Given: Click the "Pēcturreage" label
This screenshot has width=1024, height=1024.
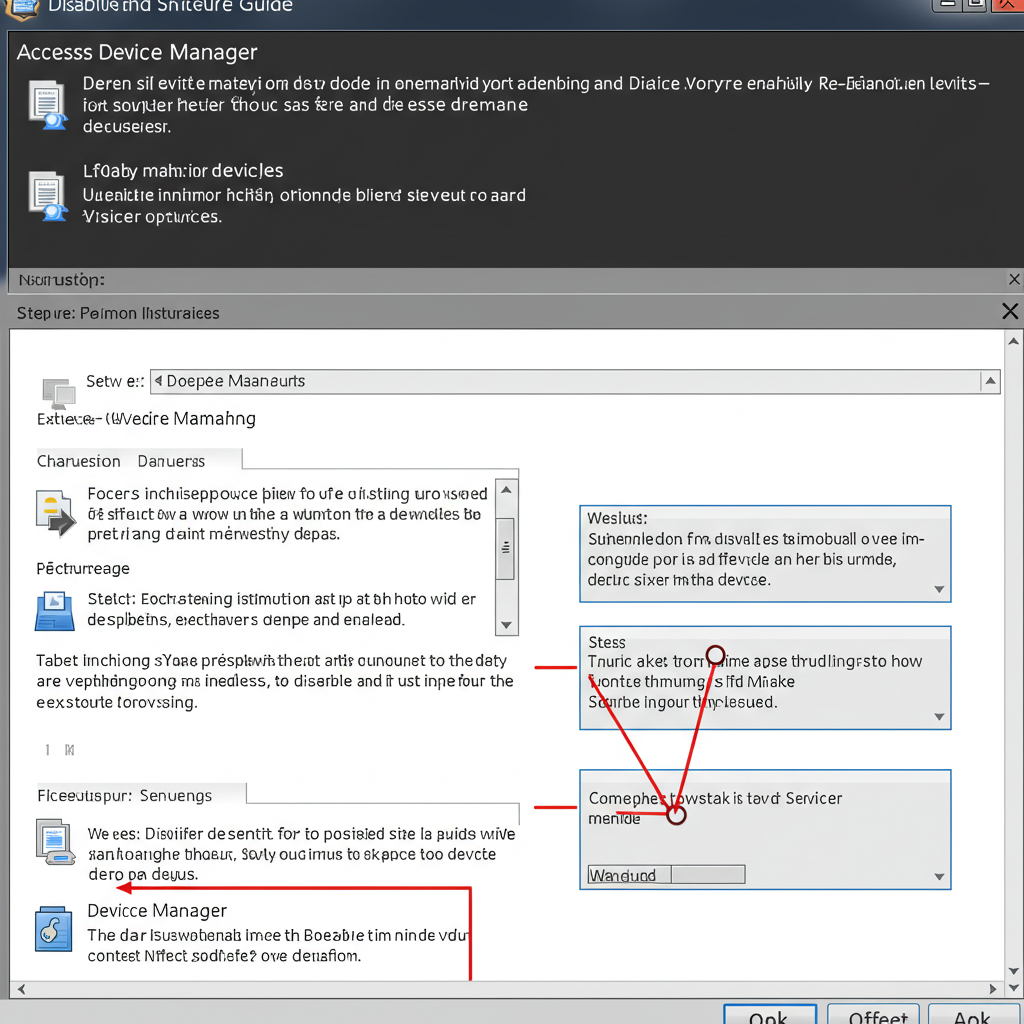Looking at the screenshot, I should click(x=83, y=568).
